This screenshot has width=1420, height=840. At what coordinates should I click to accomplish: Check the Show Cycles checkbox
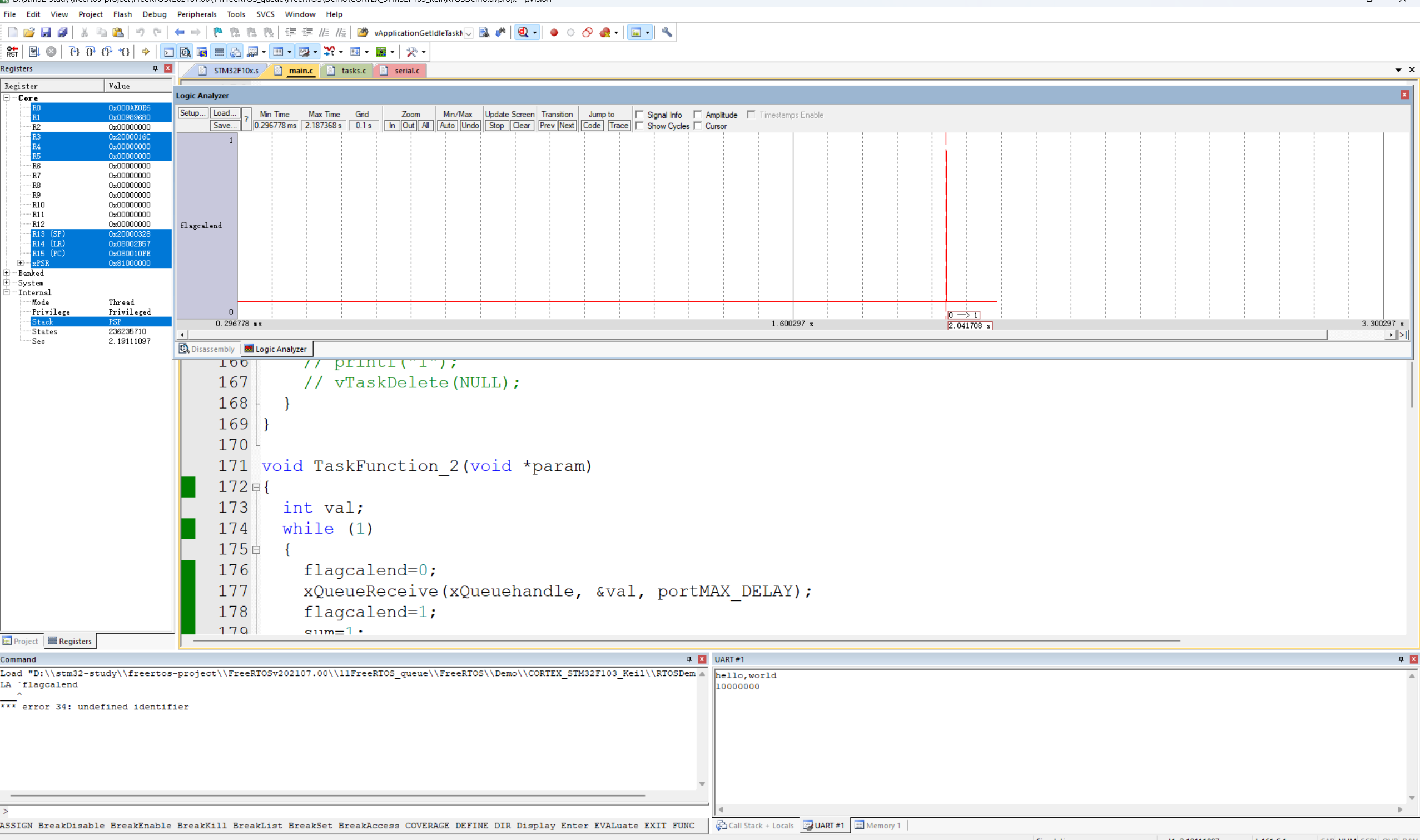pos(639,126)
